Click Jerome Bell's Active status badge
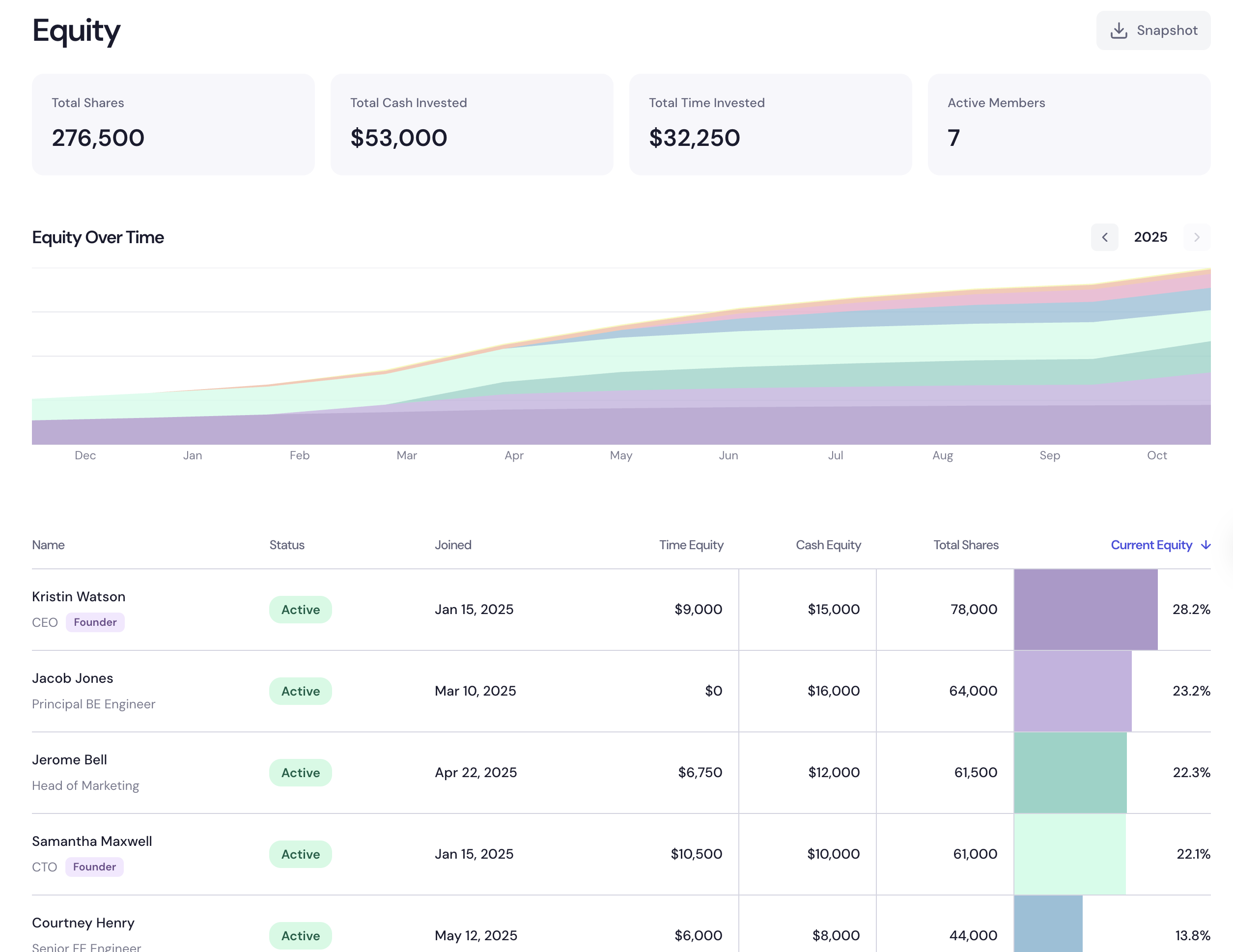The height and width of the screenshot is (952, 1233). (x=300, y=772)
